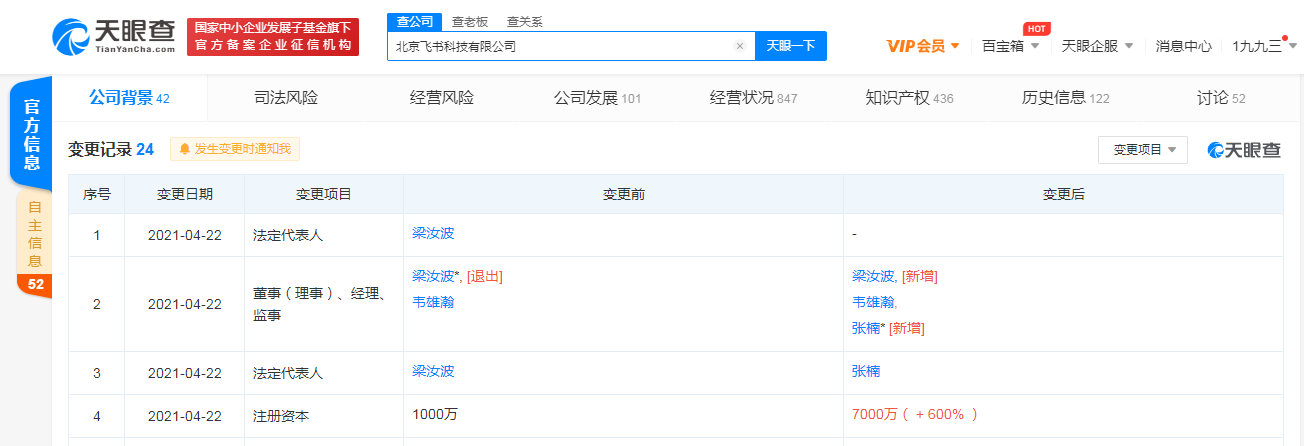Click the bell change notification icon
This screenshot has width=1304, height=446.
click(184, 149)
